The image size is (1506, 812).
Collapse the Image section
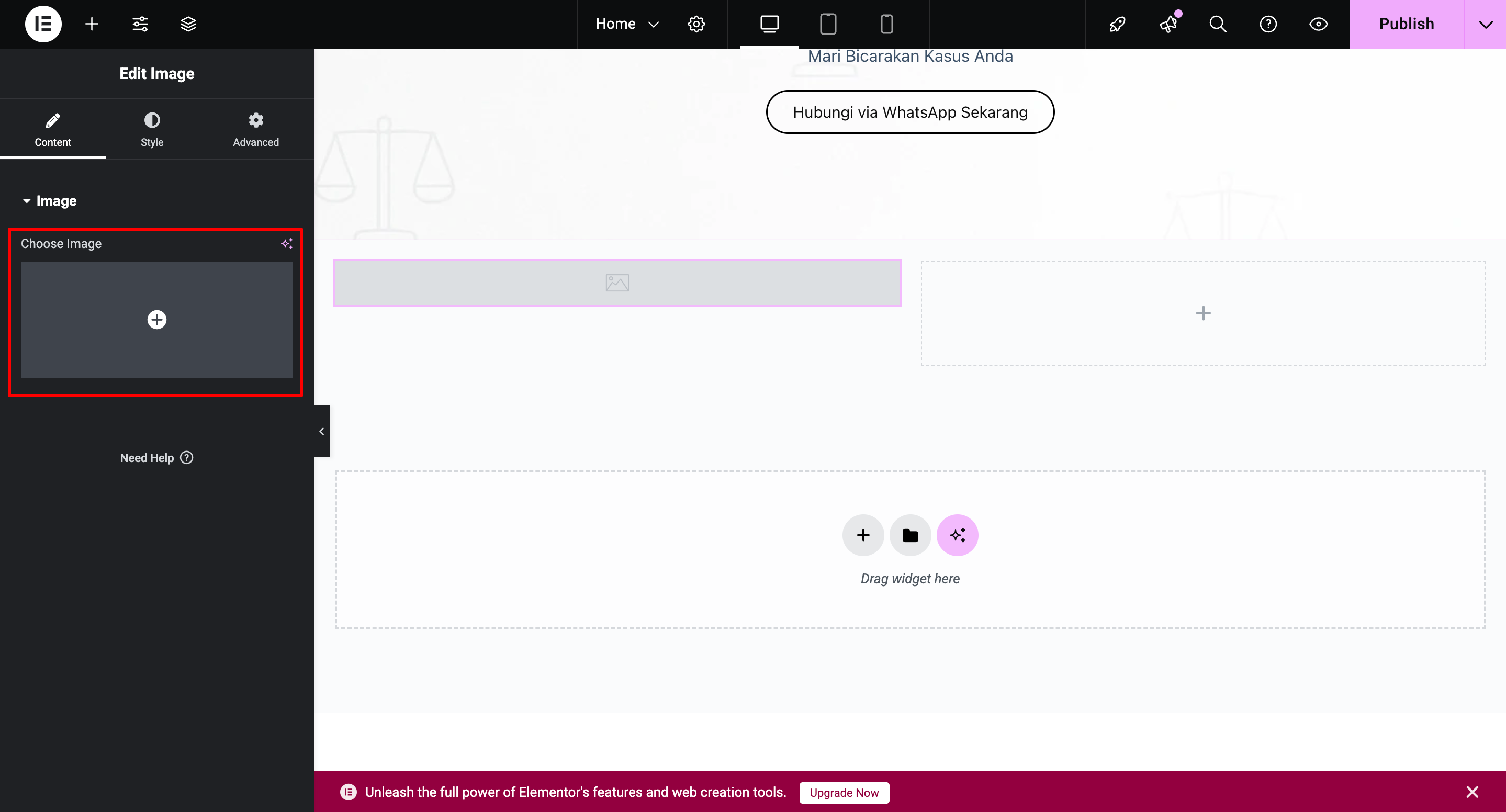click(50, 200)
